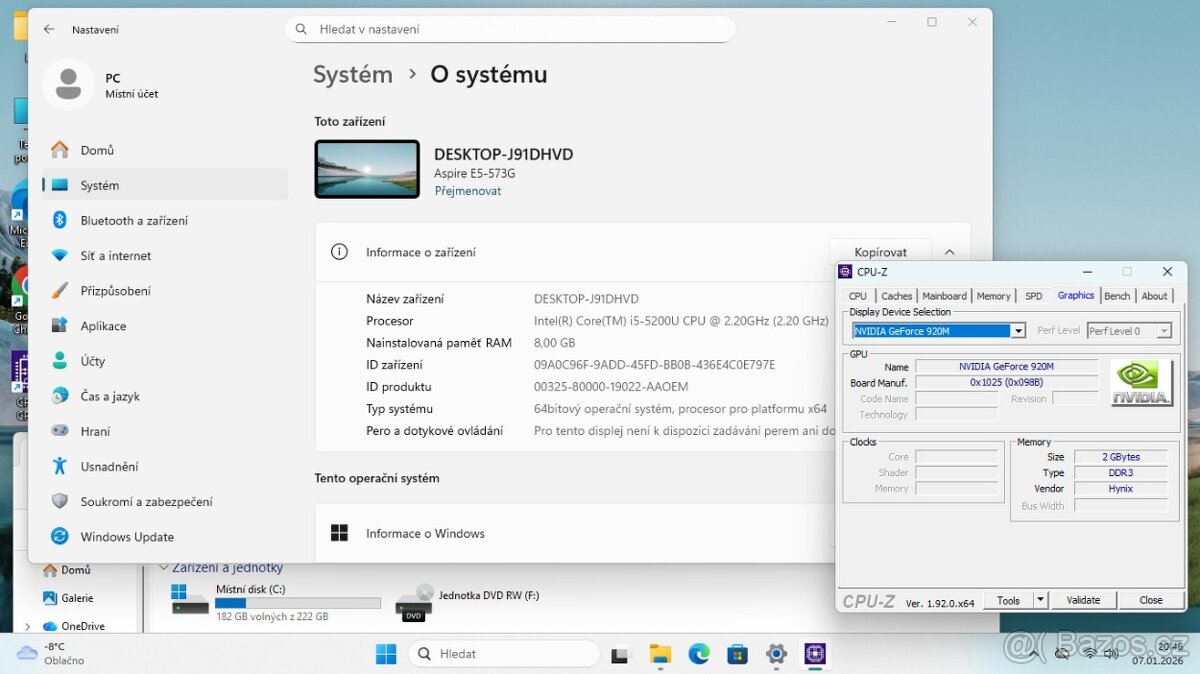Select Hraní in the Settings sidebar

click(97, 431)
